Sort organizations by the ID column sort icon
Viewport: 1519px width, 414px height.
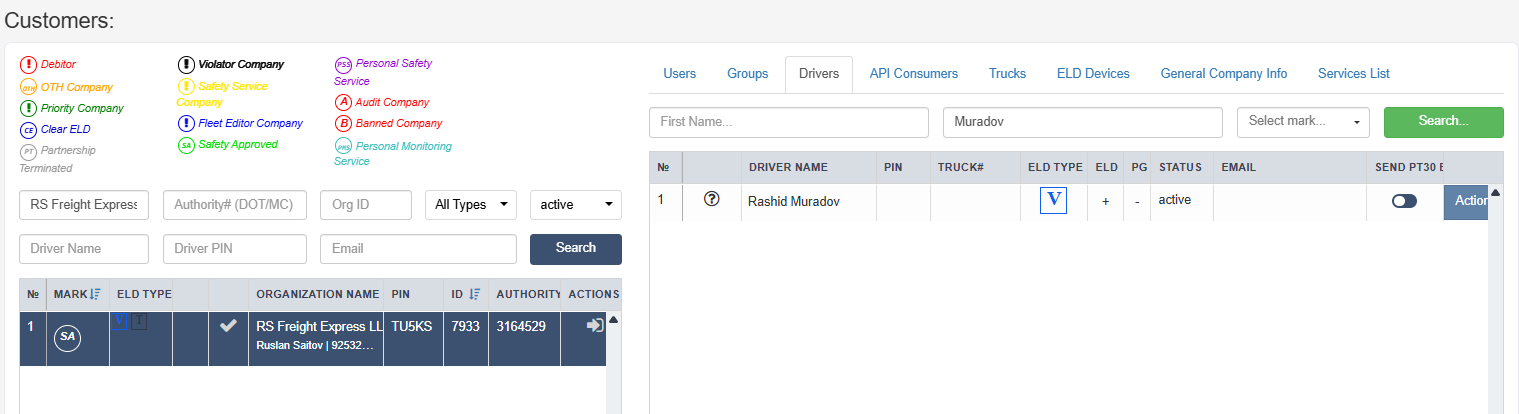pyautogui.click(x=474, y=294)
